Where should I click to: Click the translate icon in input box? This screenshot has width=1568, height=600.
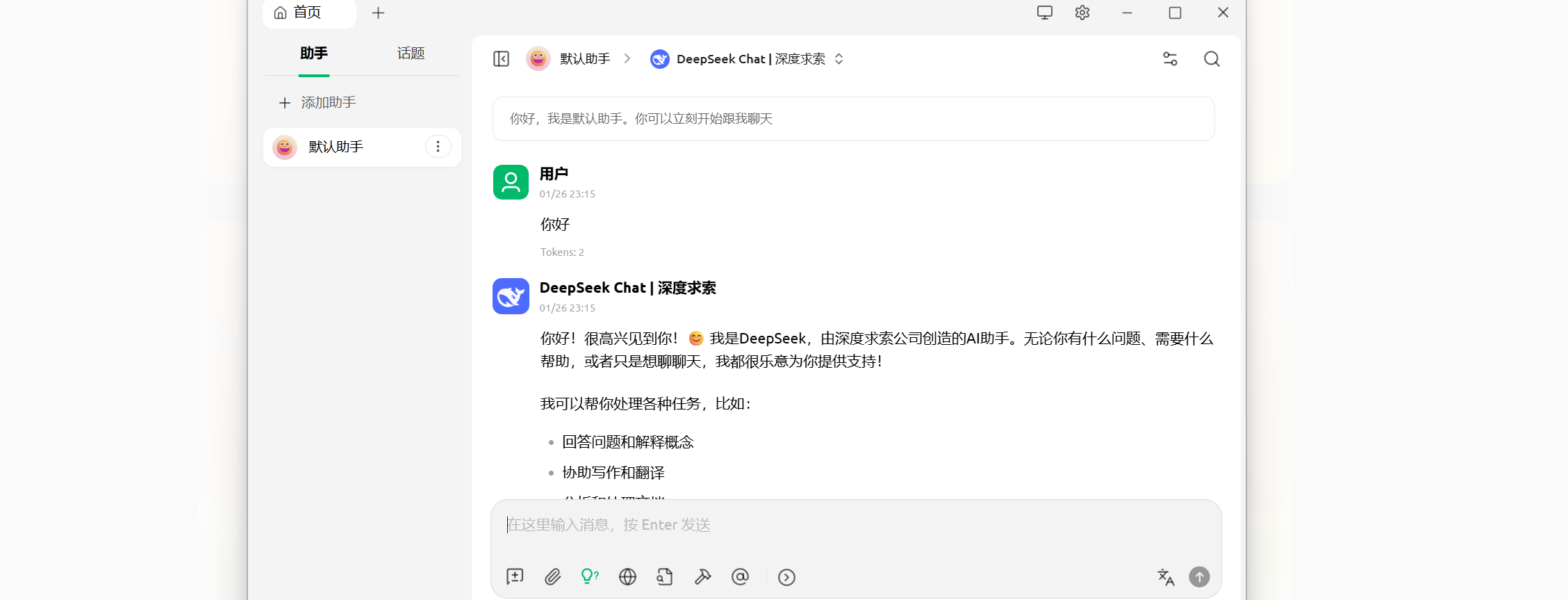point(1165,577)
